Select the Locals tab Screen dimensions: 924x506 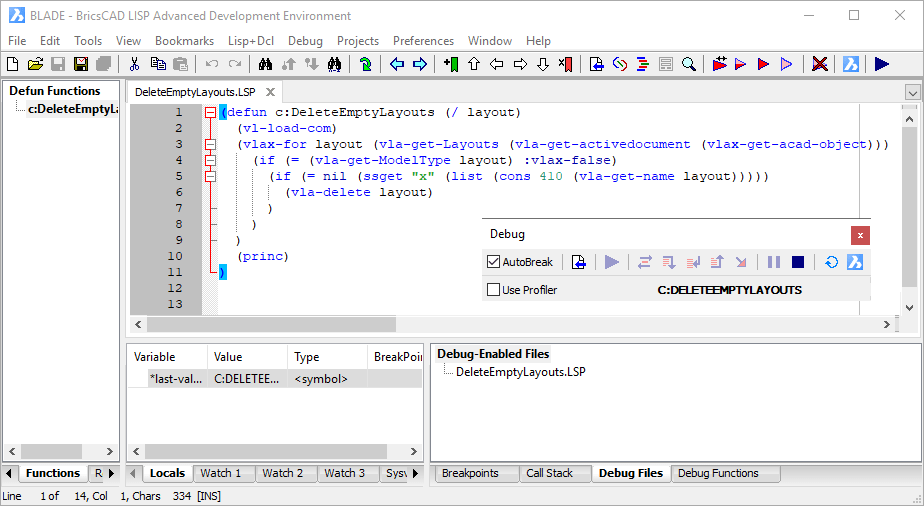coord(167,473)
